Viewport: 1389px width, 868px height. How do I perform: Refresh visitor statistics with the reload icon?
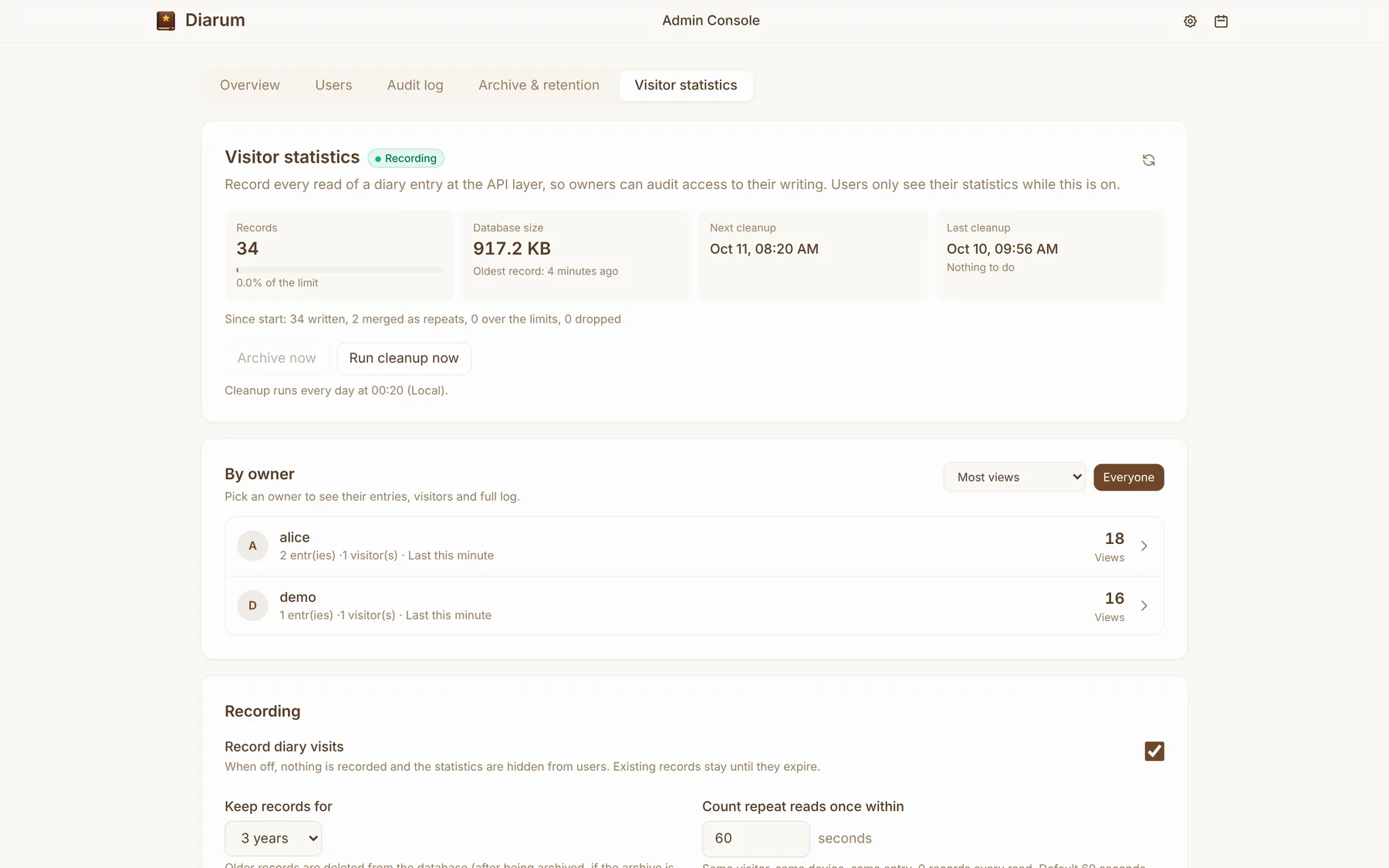(1148, 160)
